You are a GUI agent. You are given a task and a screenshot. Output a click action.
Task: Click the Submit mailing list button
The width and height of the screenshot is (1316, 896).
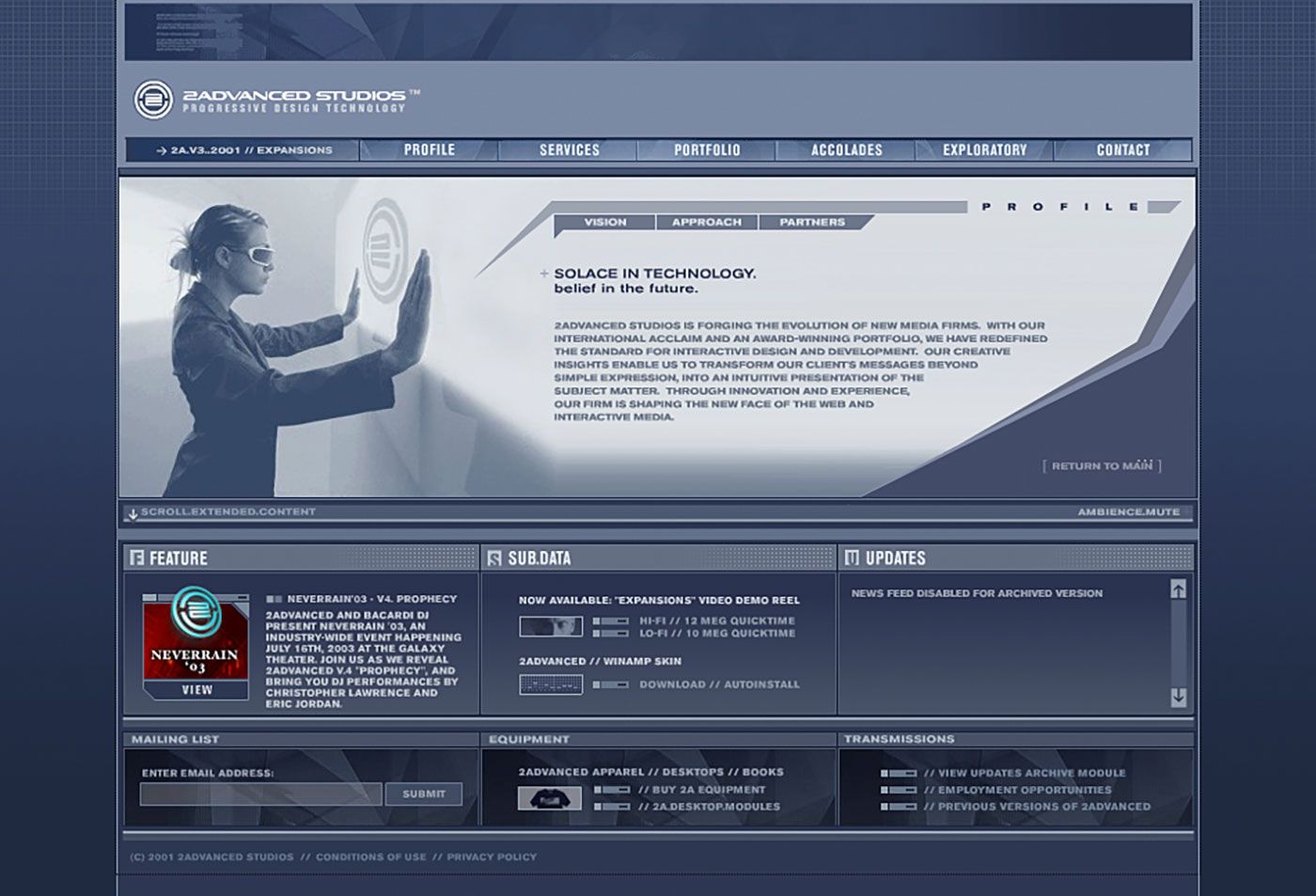pyautogui.click(x=424, y=794)
